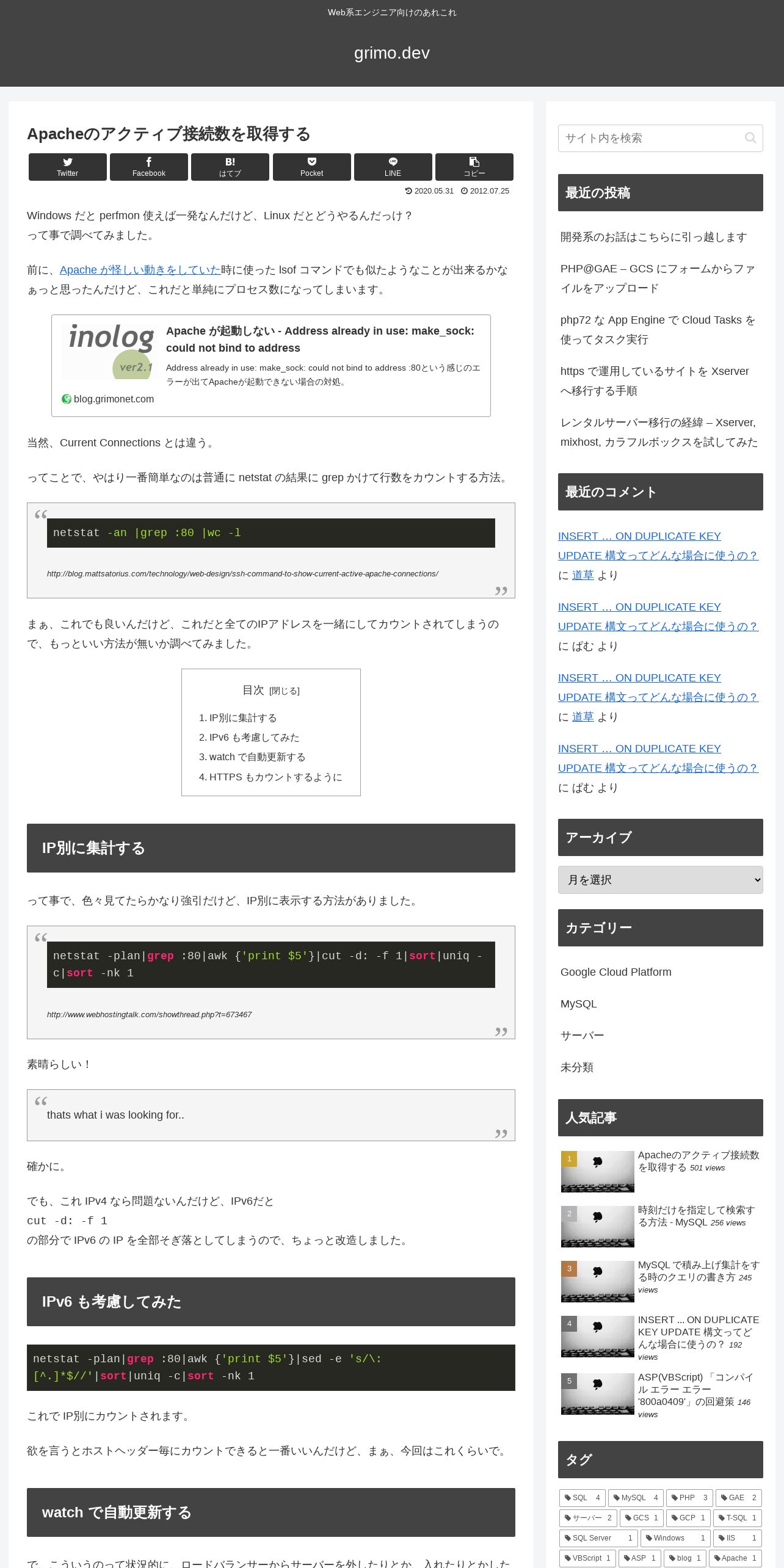Select the サーバー category
Viewport: 784px width, 1568px height.
583,1036
